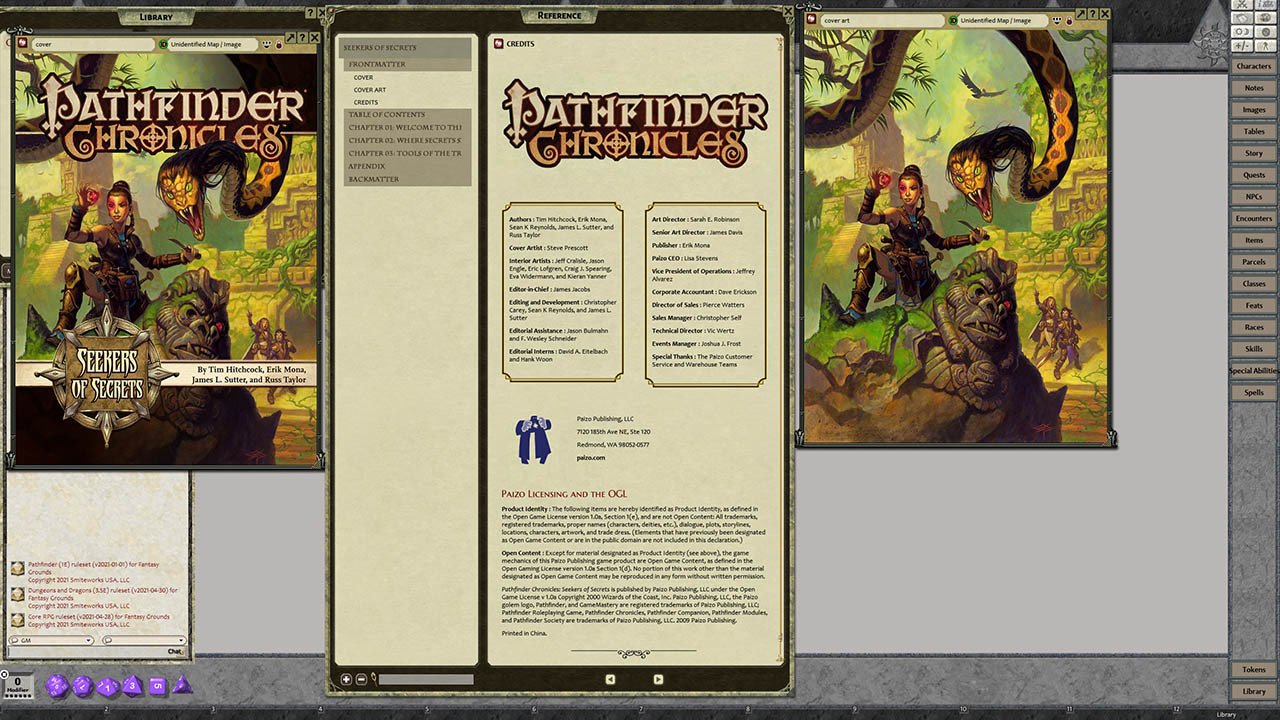Open the GM speaker dropdown in chat
1280x720 pixels.
(x=51, y=640)
